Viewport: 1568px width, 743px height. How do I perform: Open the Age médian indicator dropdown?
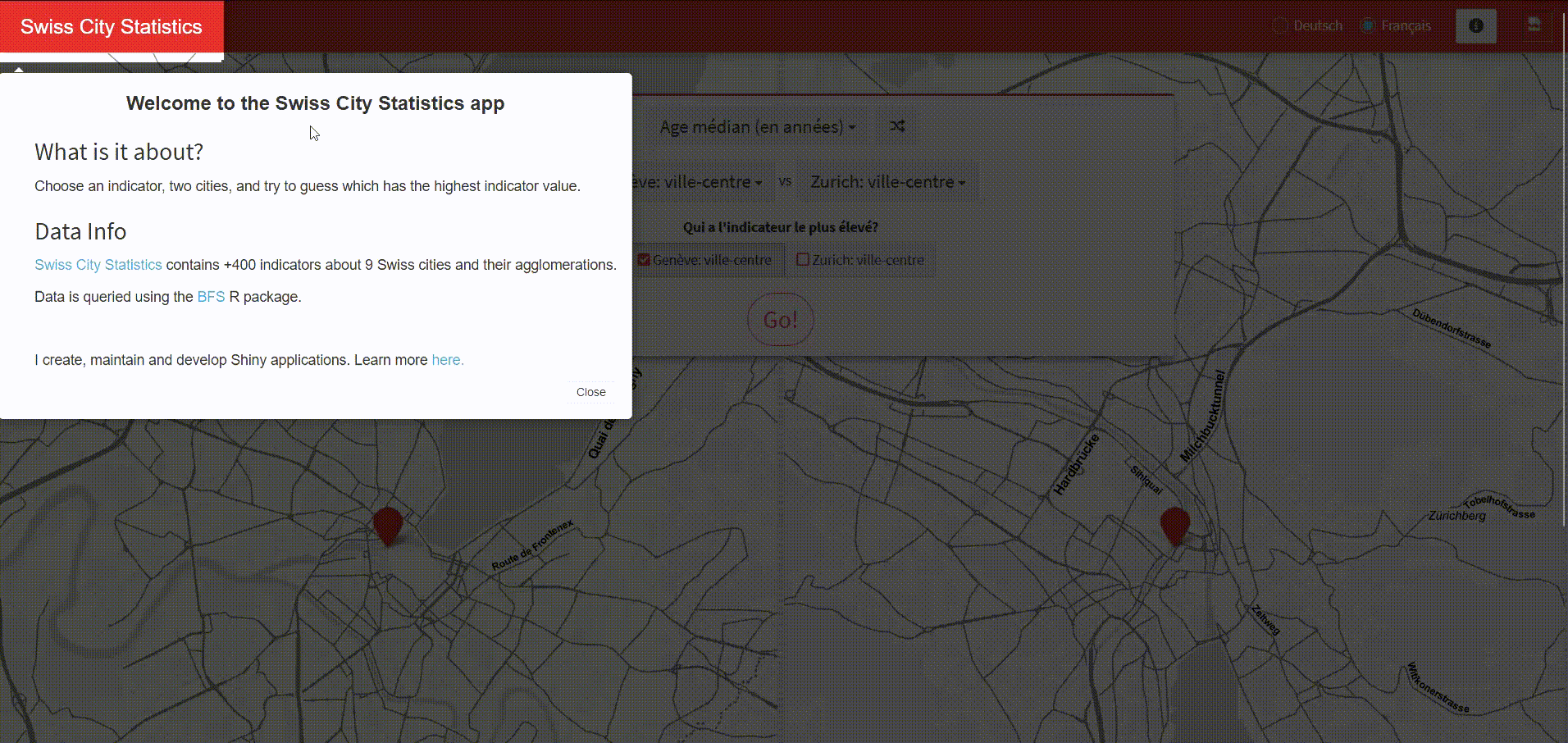757,127
